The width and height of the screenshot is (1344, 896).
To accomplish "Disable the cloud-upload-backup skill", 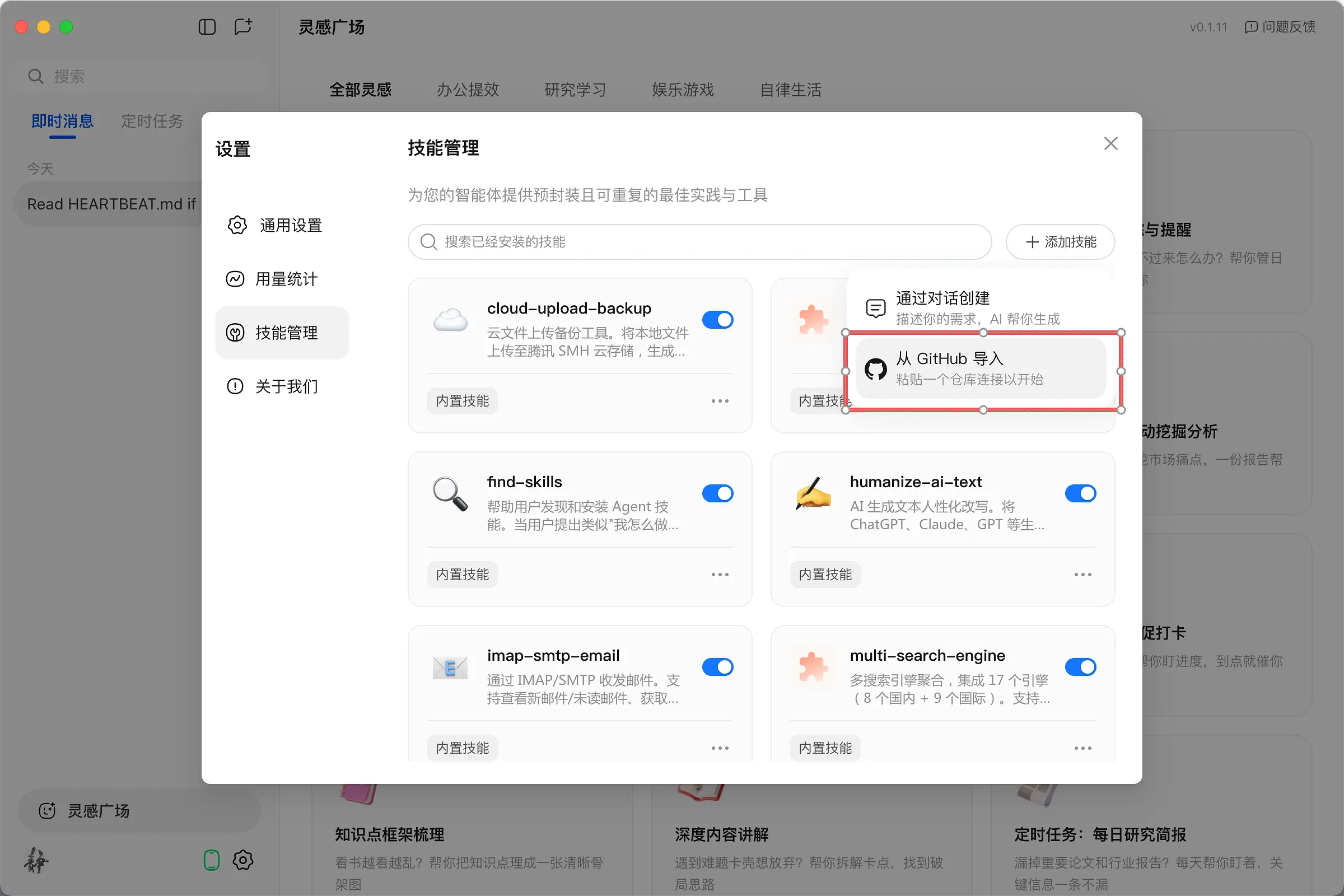I will pos(718,319).
